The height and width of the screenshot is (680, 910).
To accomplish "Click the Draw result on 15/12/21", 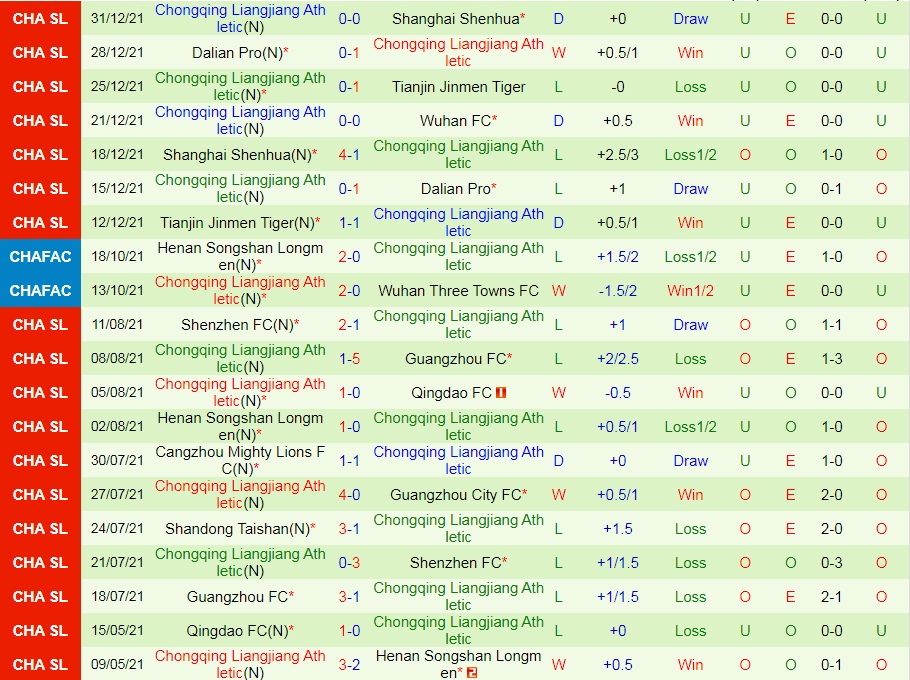I will 691,189.
